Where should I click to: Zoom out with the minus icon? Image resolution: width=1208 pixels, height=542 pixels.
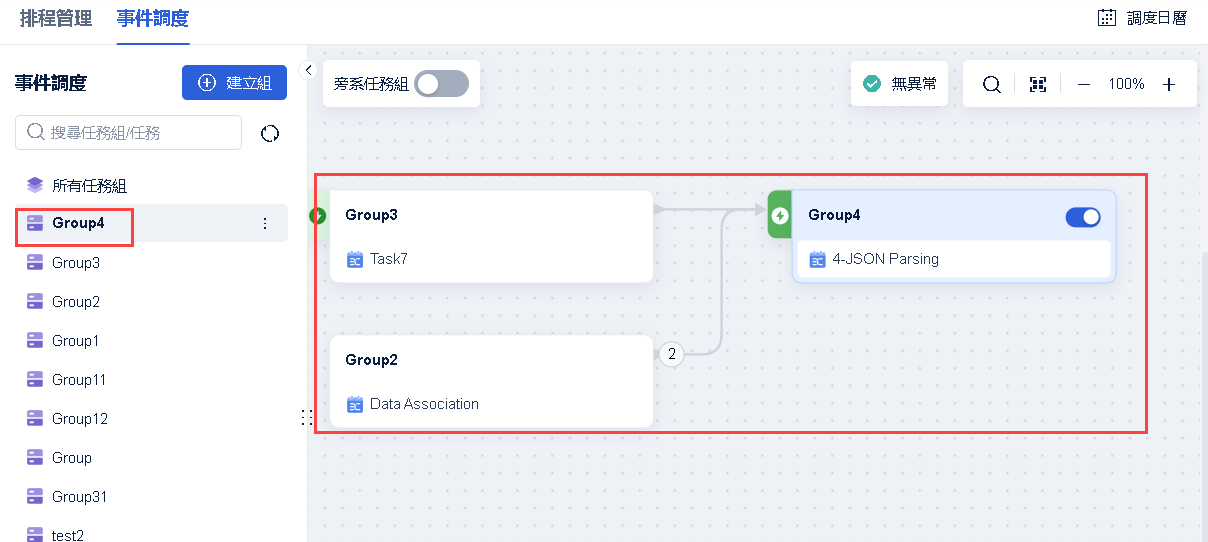tap(1083, 85)
